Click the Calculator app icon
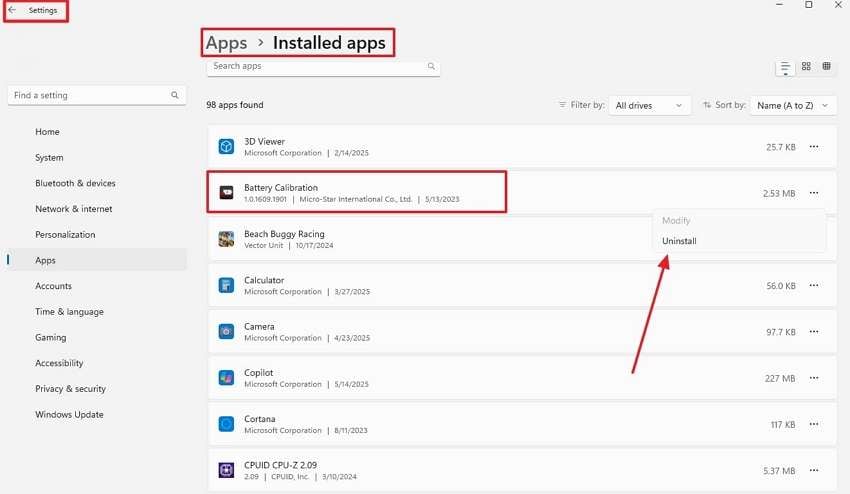Screen dimensions: 850x494 226,285
